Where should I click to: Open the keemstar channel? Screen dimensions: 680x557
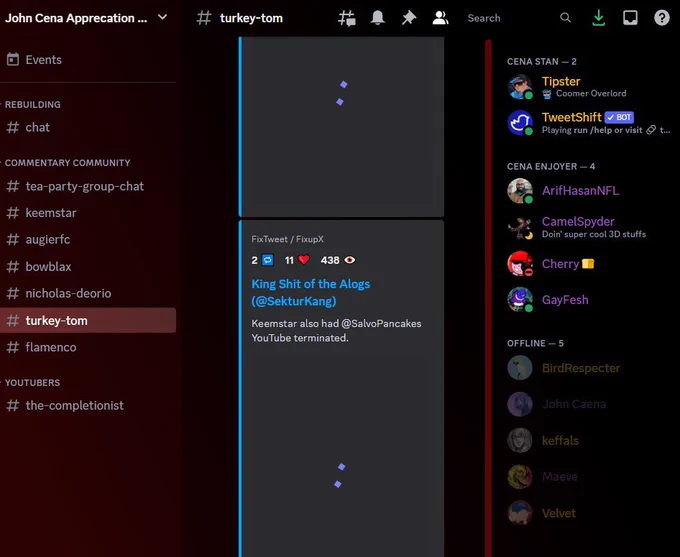[88, 213]
